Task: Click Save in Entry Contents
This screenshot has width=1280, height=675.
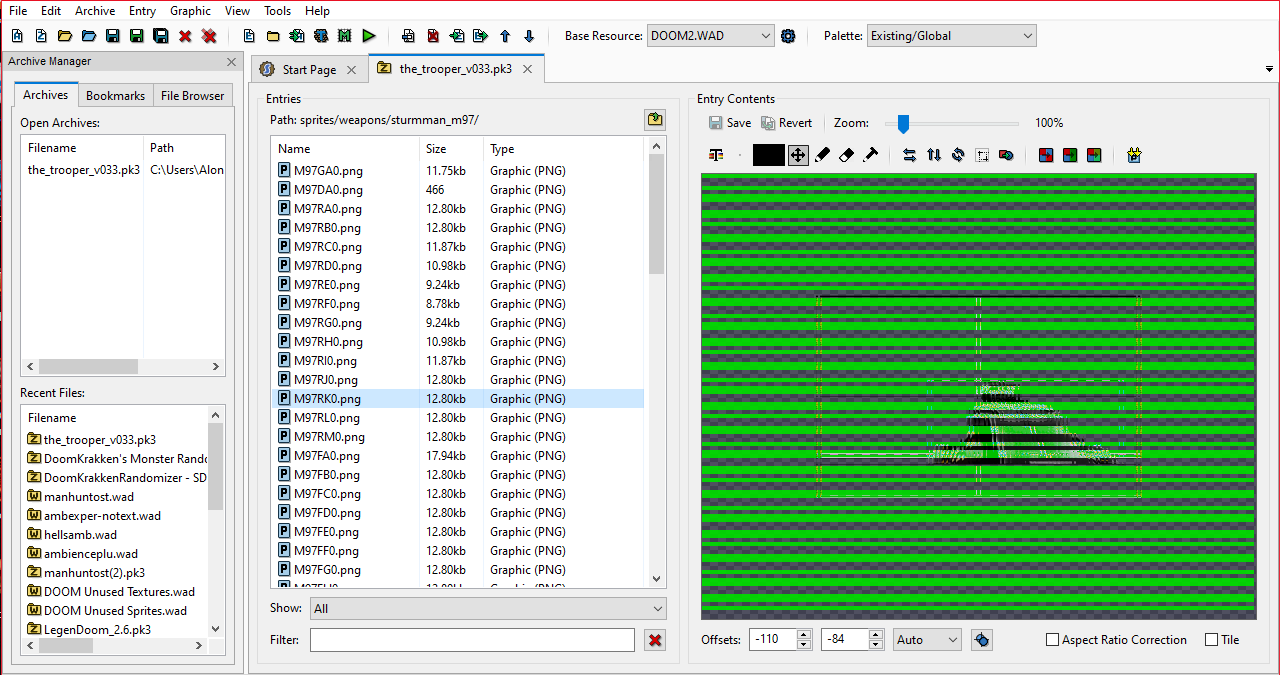Action: tap(730, 123)
